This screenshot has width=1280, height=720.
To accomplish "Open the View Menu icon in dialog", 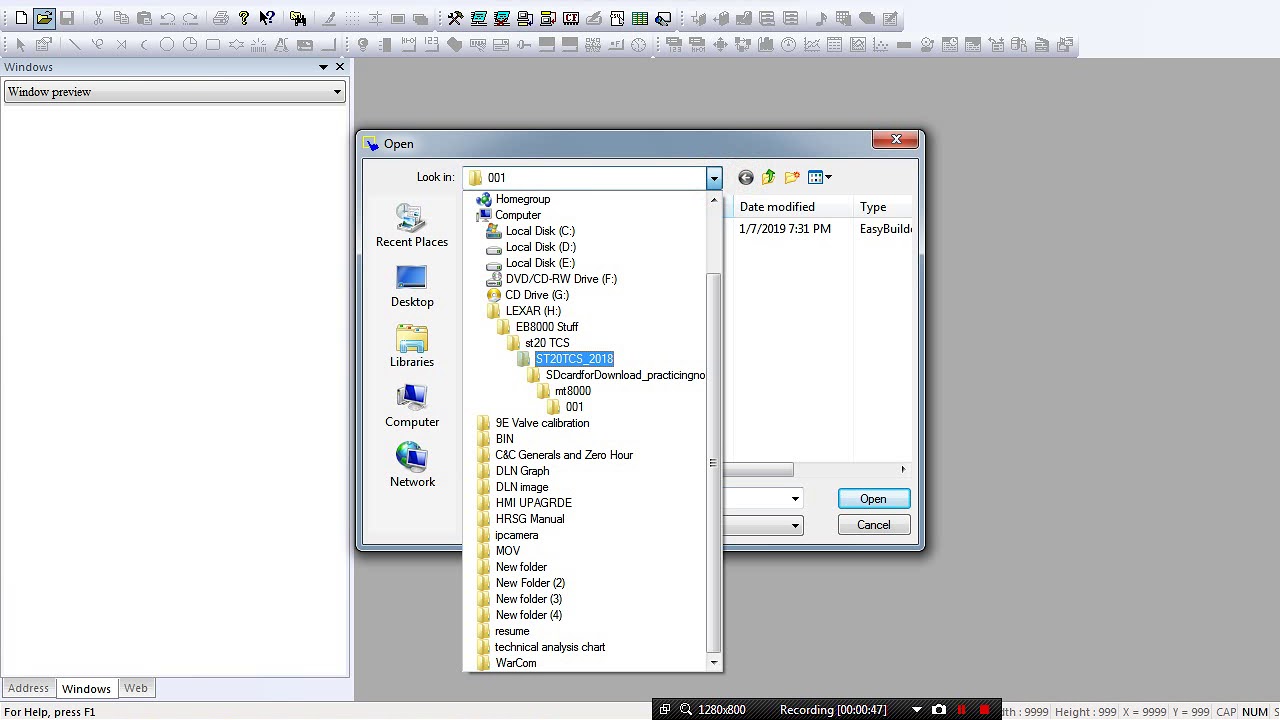I will point(819,177).
